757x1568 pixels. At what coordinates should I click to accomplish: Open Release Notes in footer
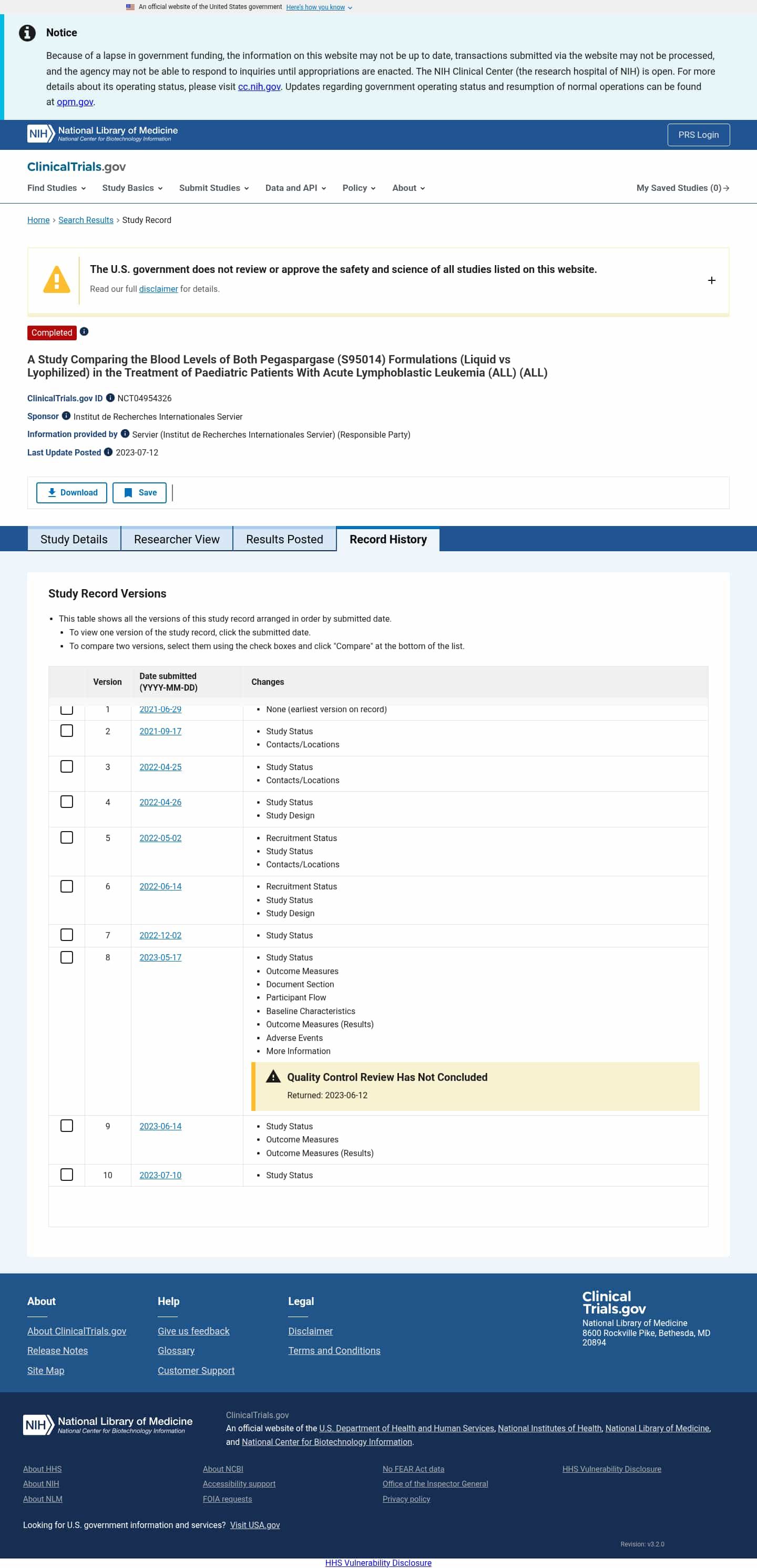click(x=58, y=1351)
